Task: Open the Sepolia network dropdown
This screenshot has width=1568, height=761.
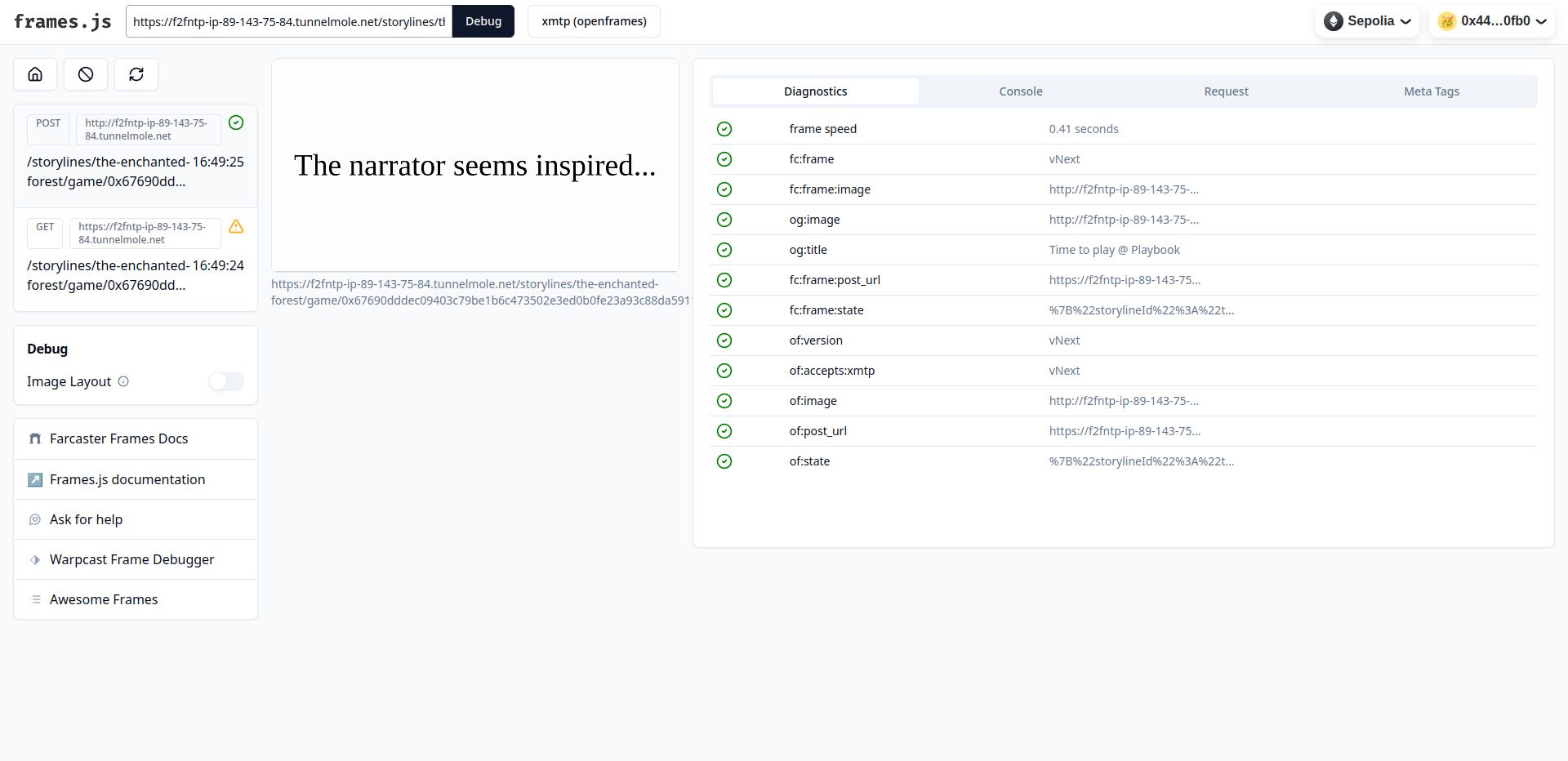Action: (x=1367, y=21)
